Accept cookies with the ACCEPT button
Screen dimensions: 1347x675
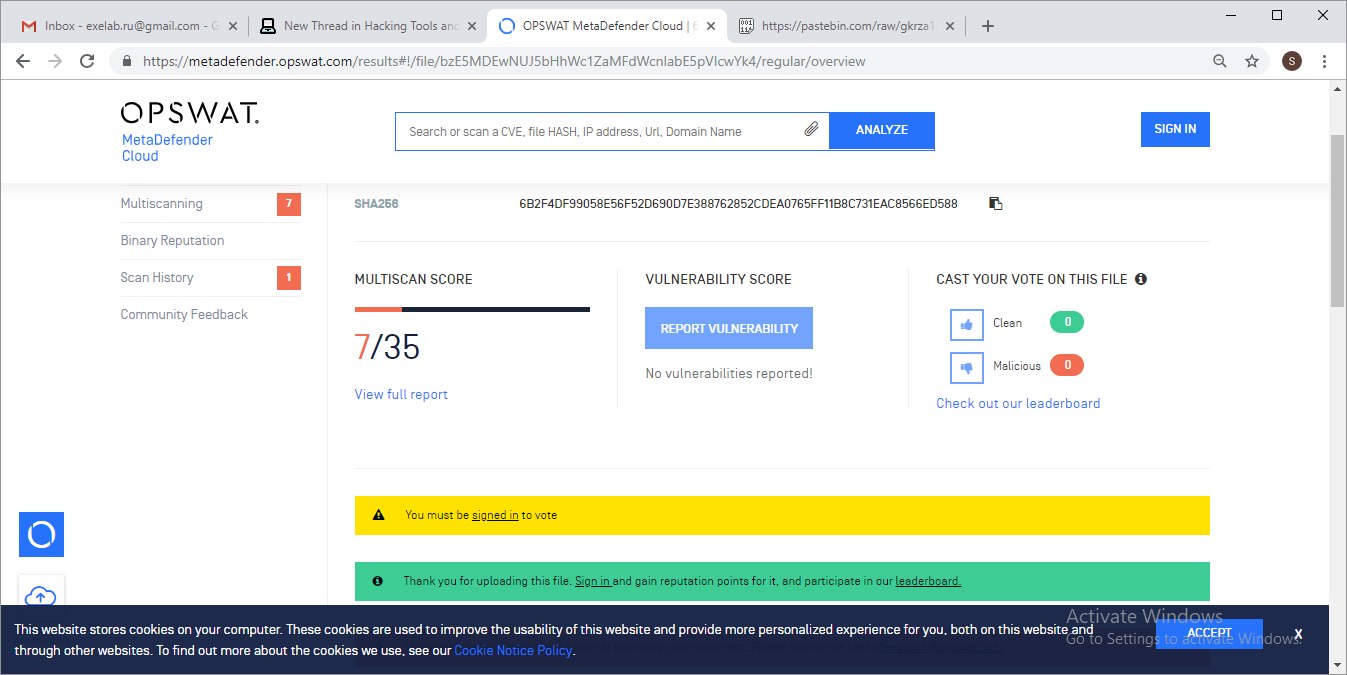pos(1209,633)
